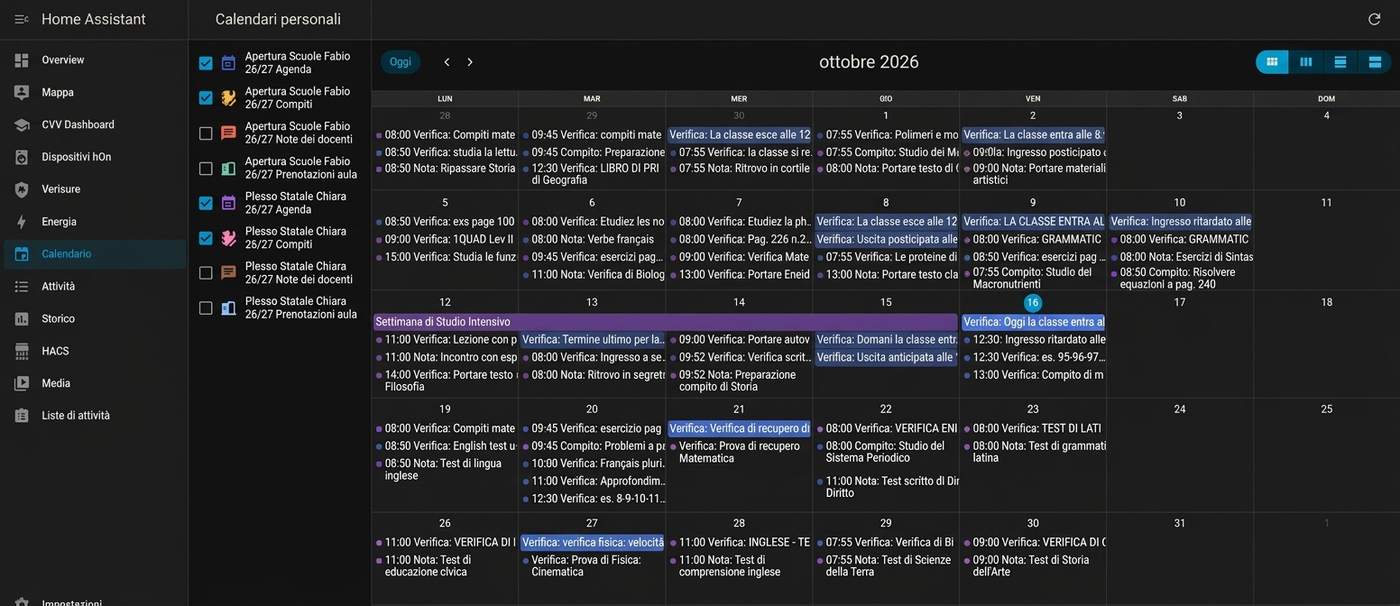Image resolution: width=1400 pixels, height=606 pixels.
Task: Open event Verifica: Verifica di recupero di
Action: tap(739, 429)
